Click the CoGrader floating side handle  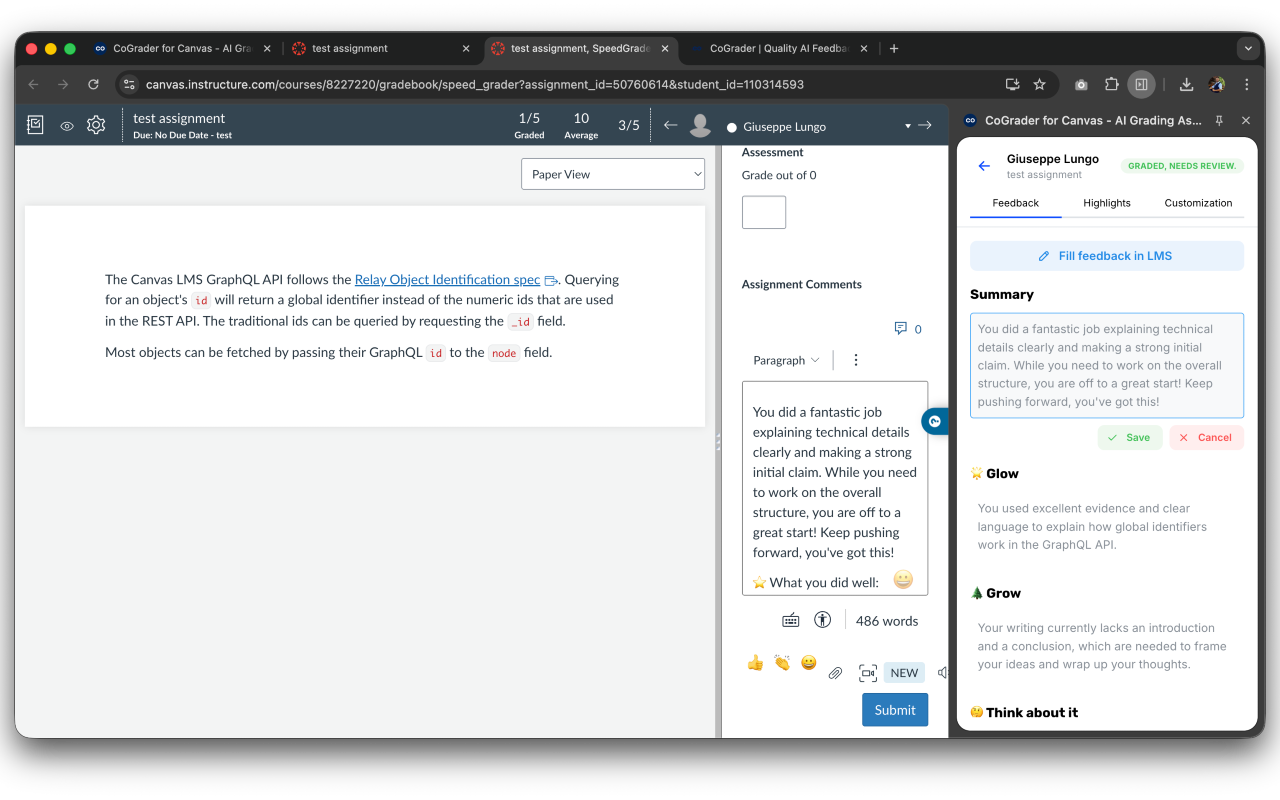(935, 422)
